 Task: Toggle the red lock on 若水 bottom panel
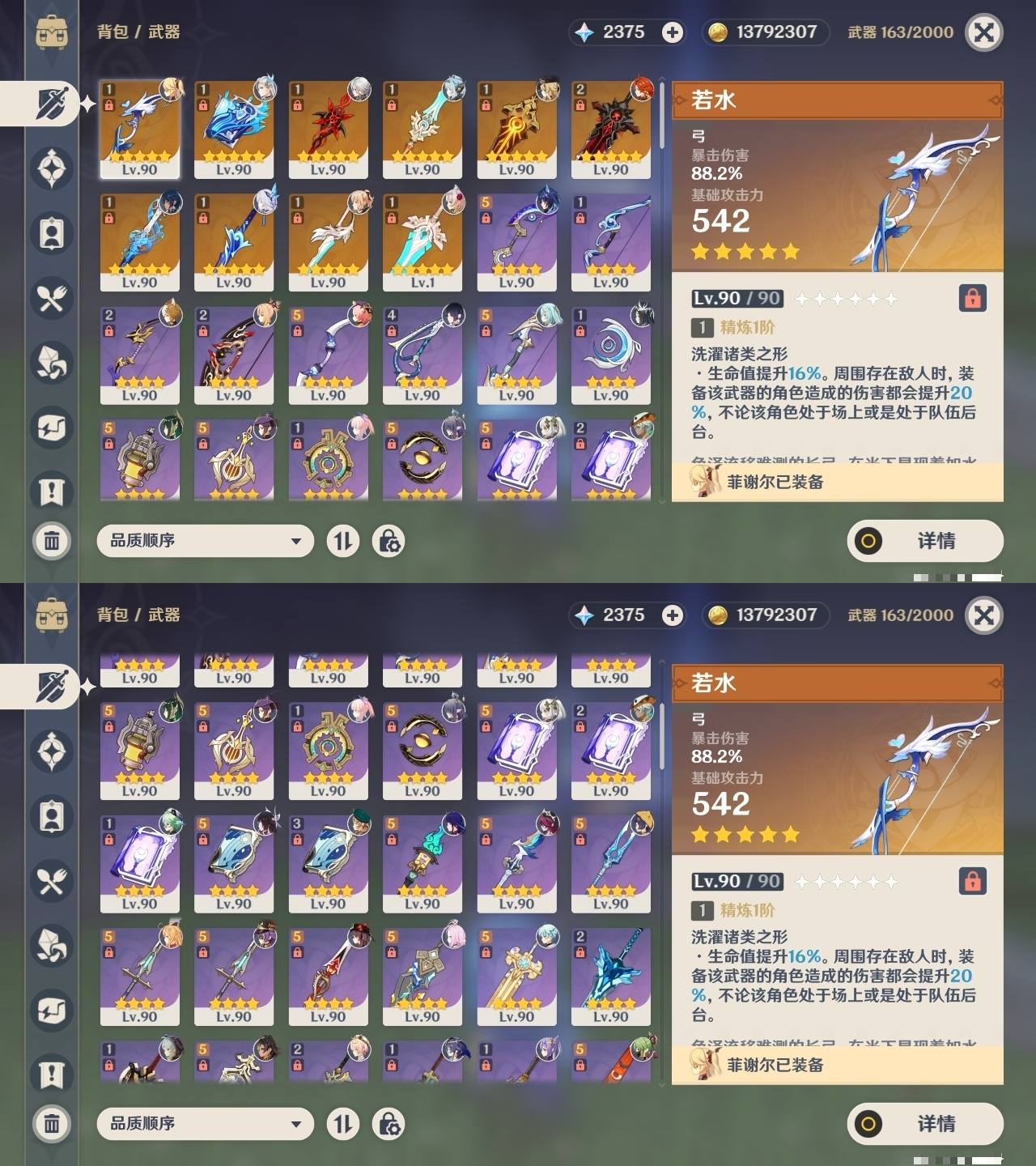(973, 880)
